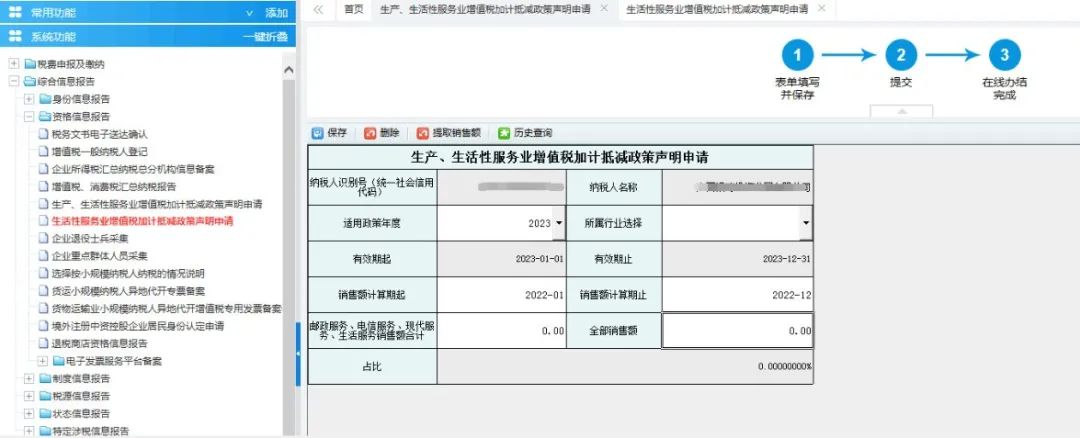The image size is (1080, 438).
Task: Collapse 常用功能 panel with the chevron
Action: click(249, 13)
